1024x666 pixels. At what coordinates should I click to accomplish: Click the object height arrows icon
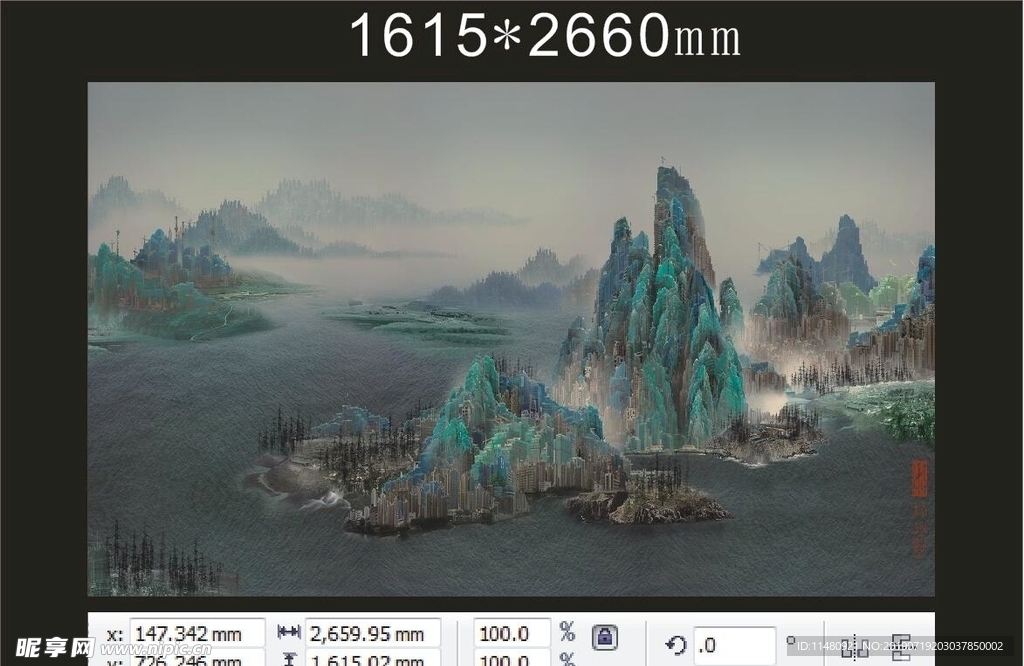coord(288,659)
